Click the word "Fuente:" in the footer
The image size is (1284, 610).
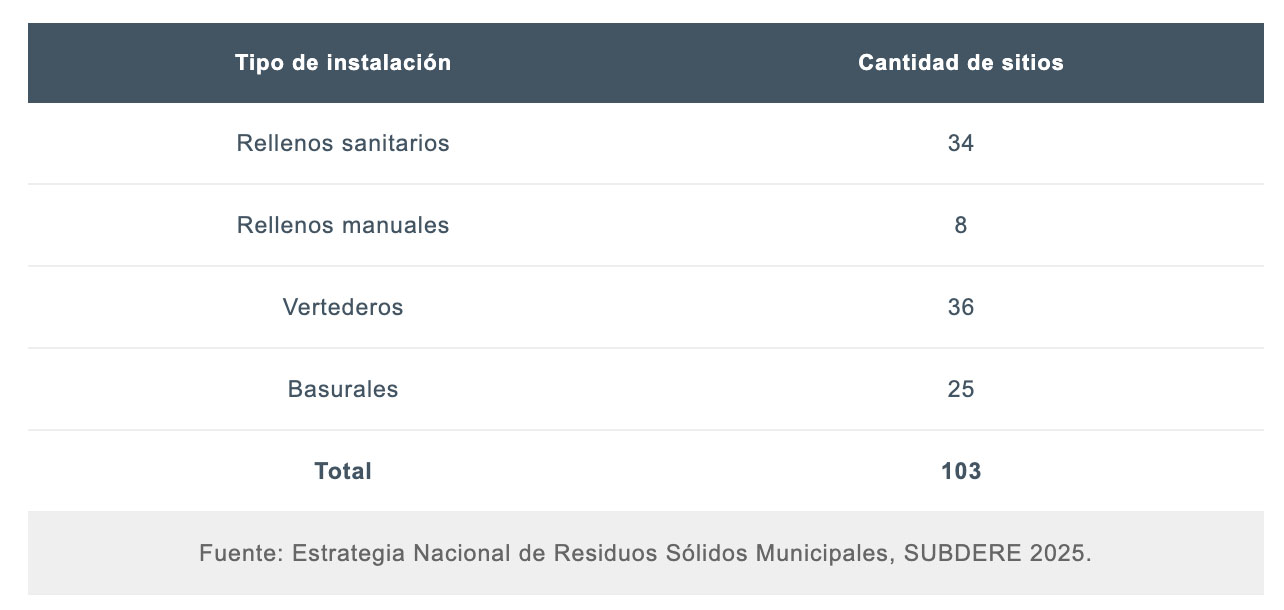[241, 554]
